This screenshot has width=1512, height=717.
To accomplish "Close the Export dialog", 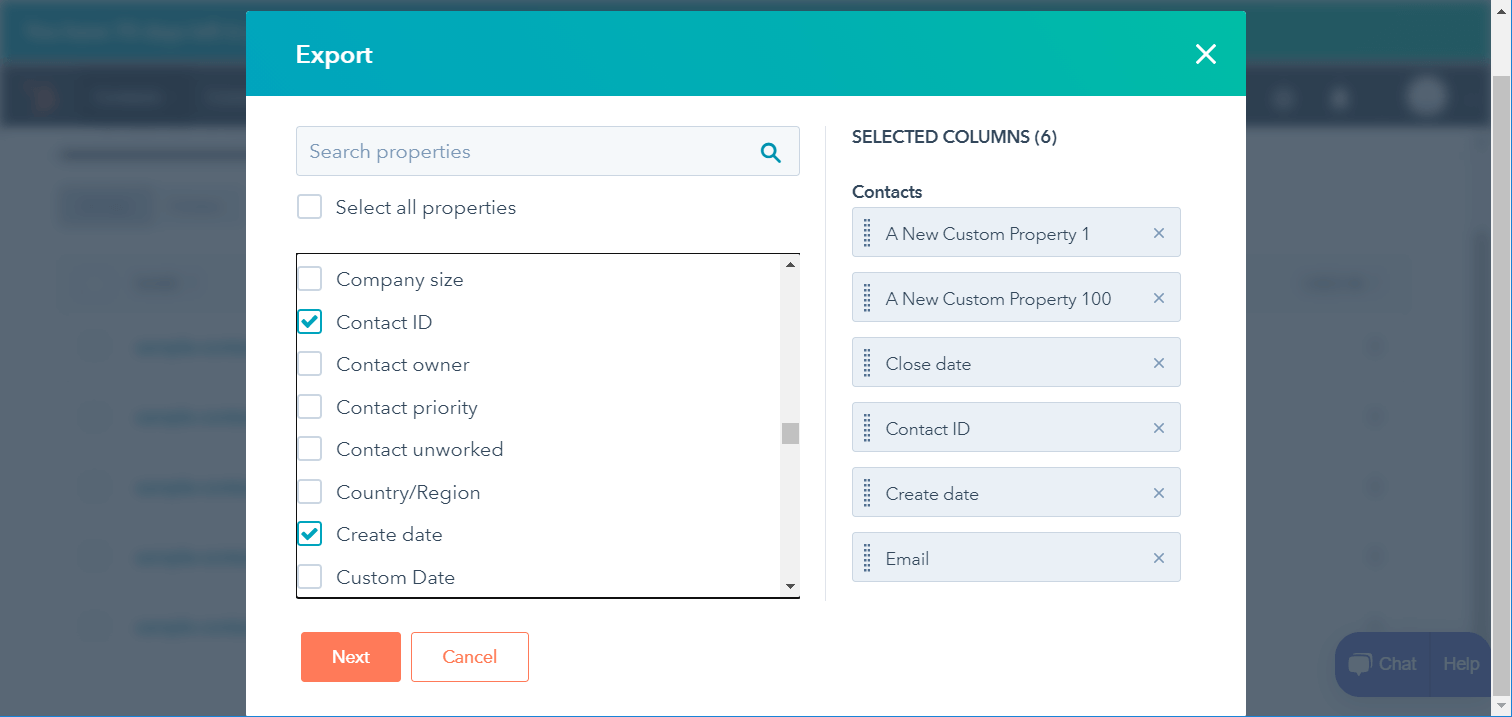I will click(1205, 55).
